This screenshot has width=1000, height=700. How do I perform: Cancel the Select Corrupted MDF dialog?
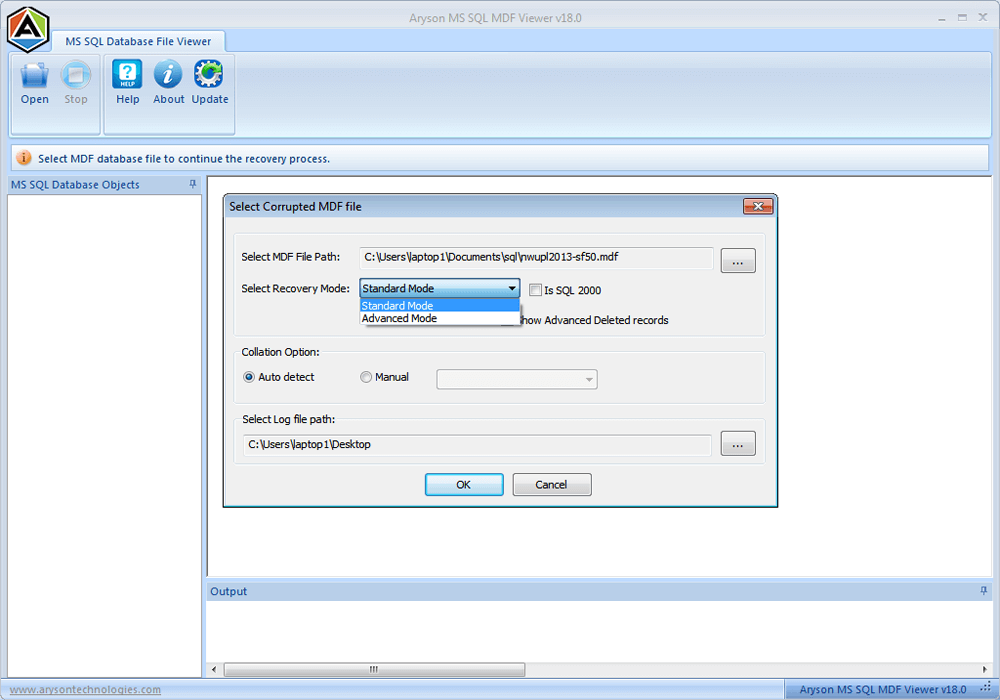point(552,485)
